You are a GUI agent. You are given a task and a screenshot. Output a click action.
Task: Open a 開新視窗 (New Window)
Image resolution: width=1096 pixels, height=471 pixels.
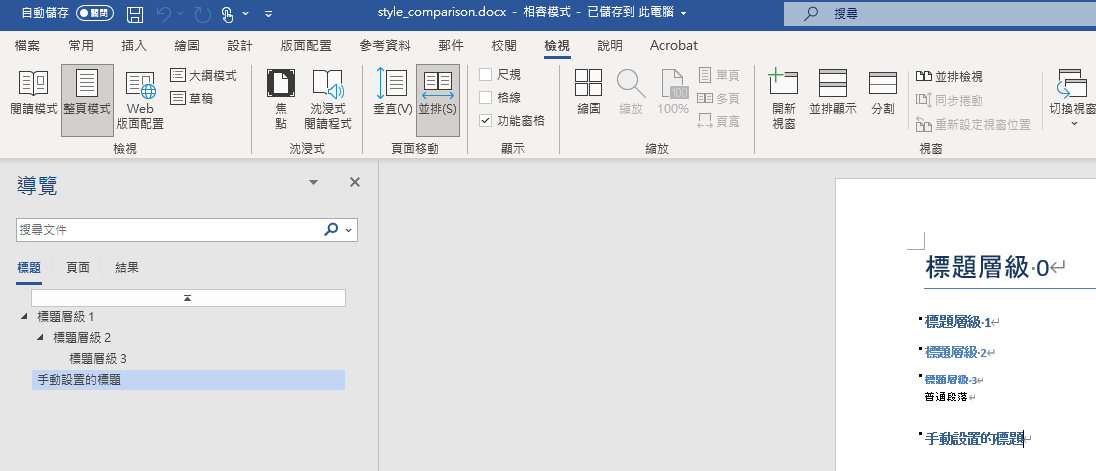click(784, 100)
